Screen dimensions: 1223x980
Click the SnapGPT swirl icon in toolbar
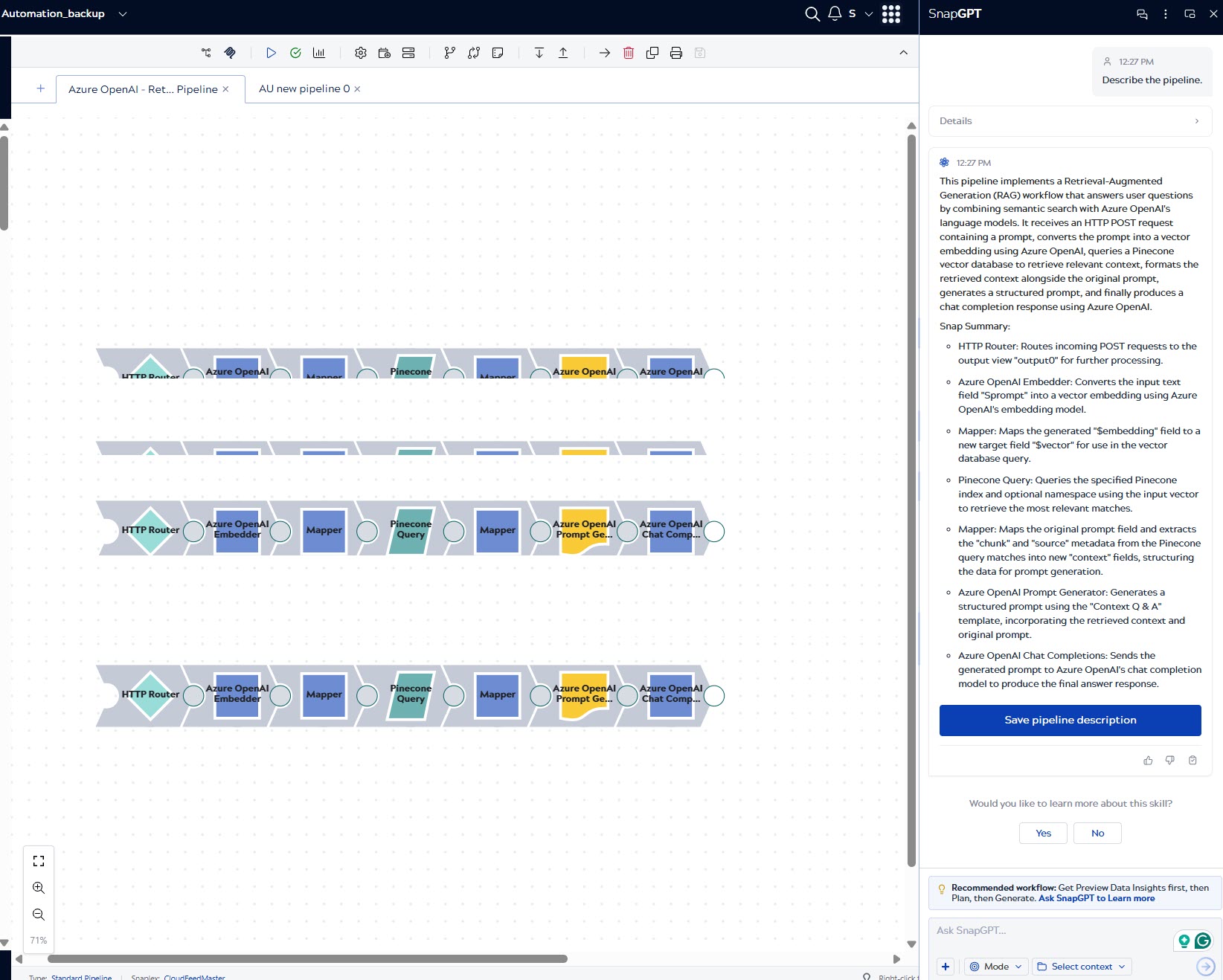(x=230, y=53)
